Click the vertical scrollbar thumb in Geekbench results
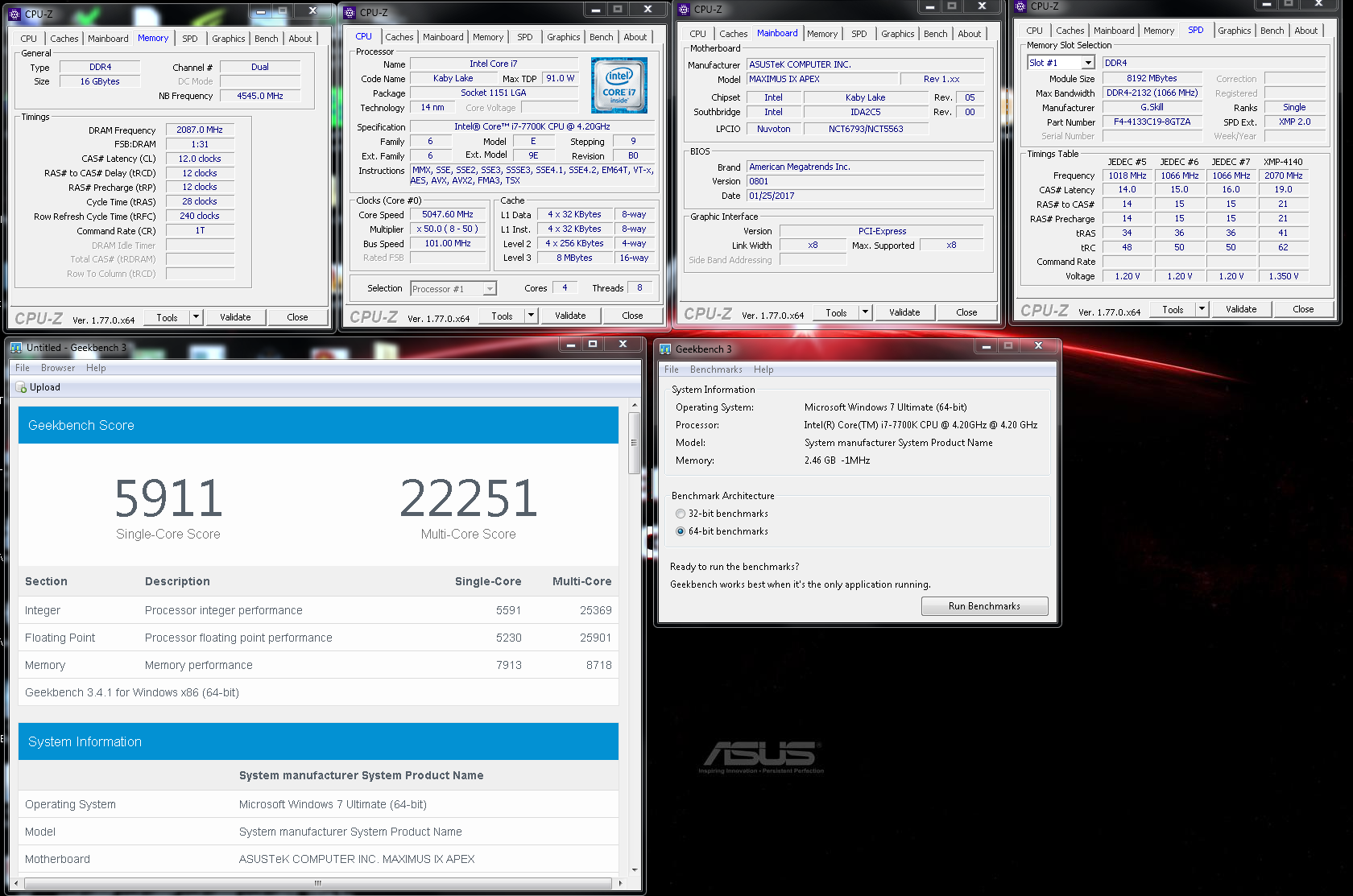1353x896 pixels. click(634, 444)
